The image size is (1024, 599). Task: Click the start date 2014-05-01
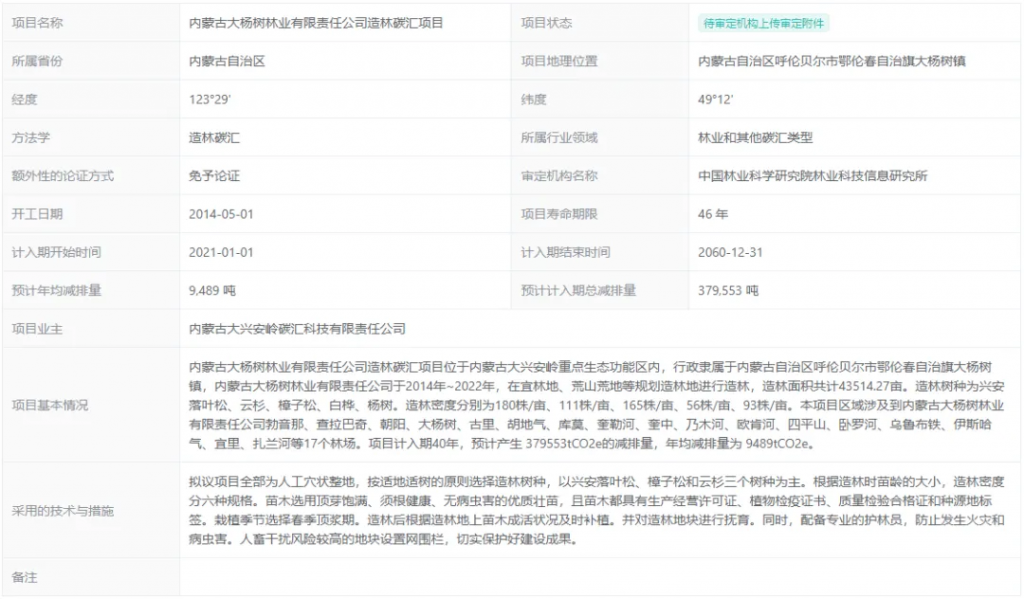pos(221,214)
